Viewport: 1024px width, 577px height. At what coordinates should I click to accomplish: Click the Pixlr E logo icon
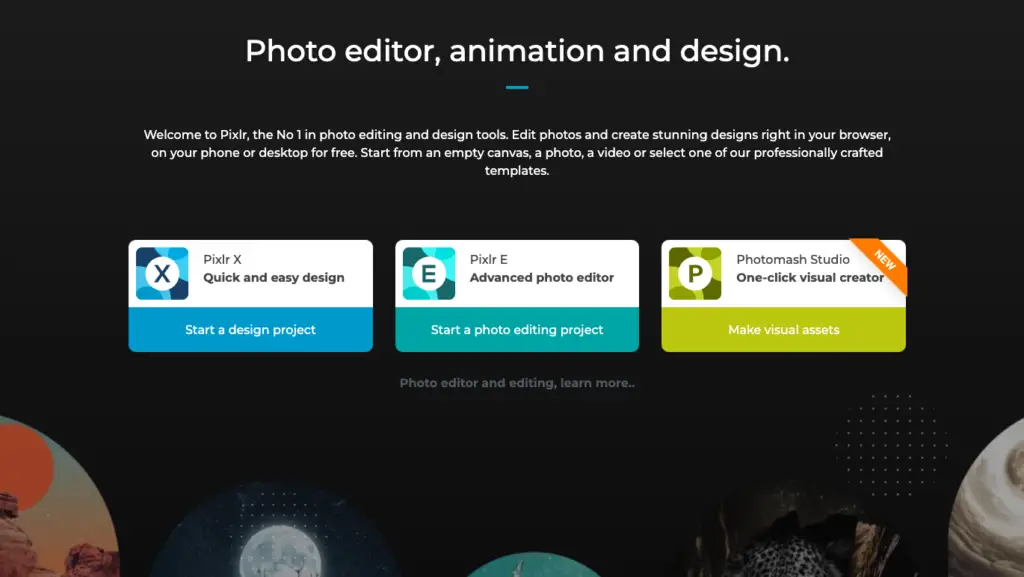pos(429,273)
